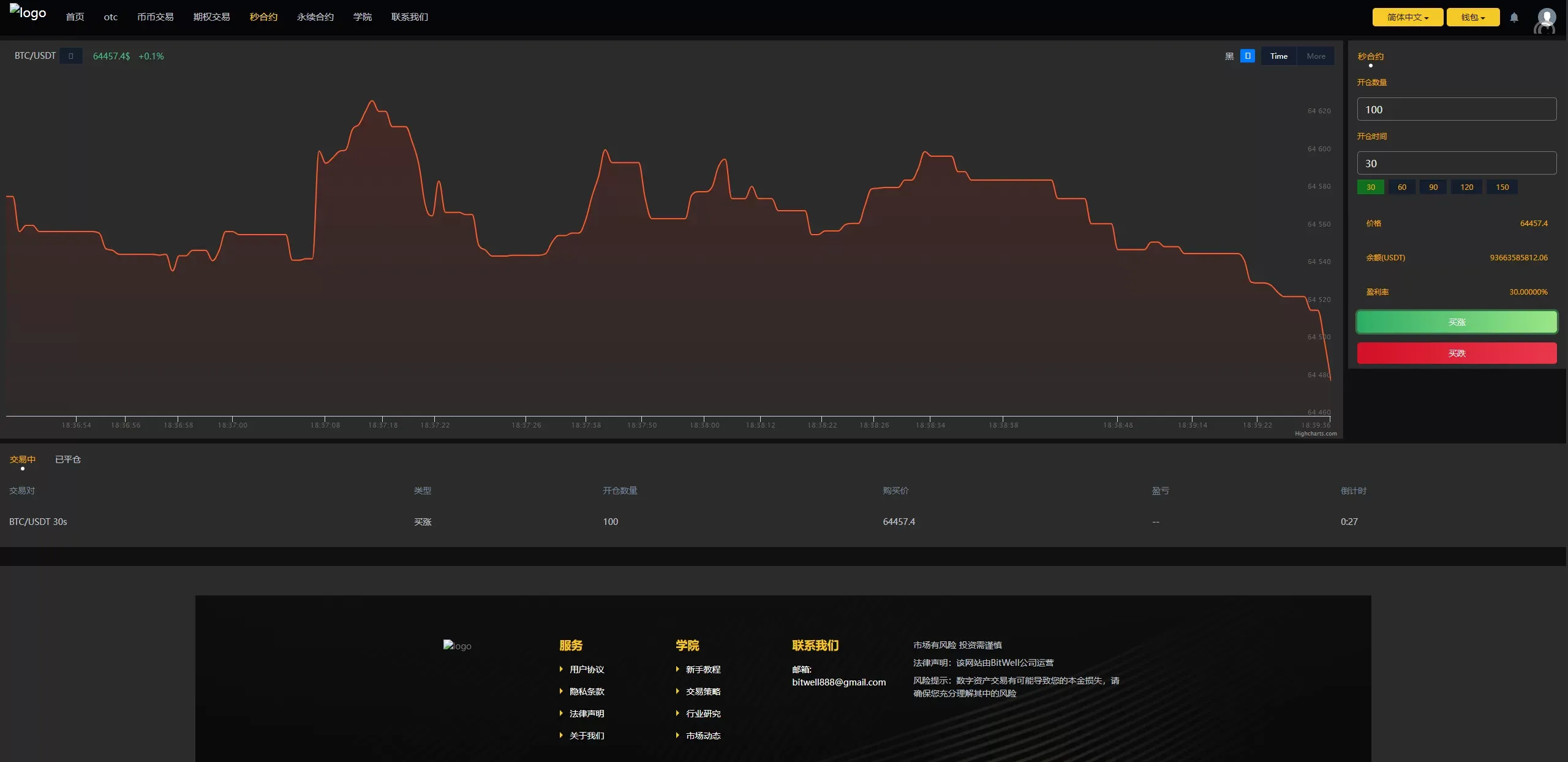Open the 简体中文 language dropdown
The height and width of the screenshot is (762, 1568).
coord(1408,17)
